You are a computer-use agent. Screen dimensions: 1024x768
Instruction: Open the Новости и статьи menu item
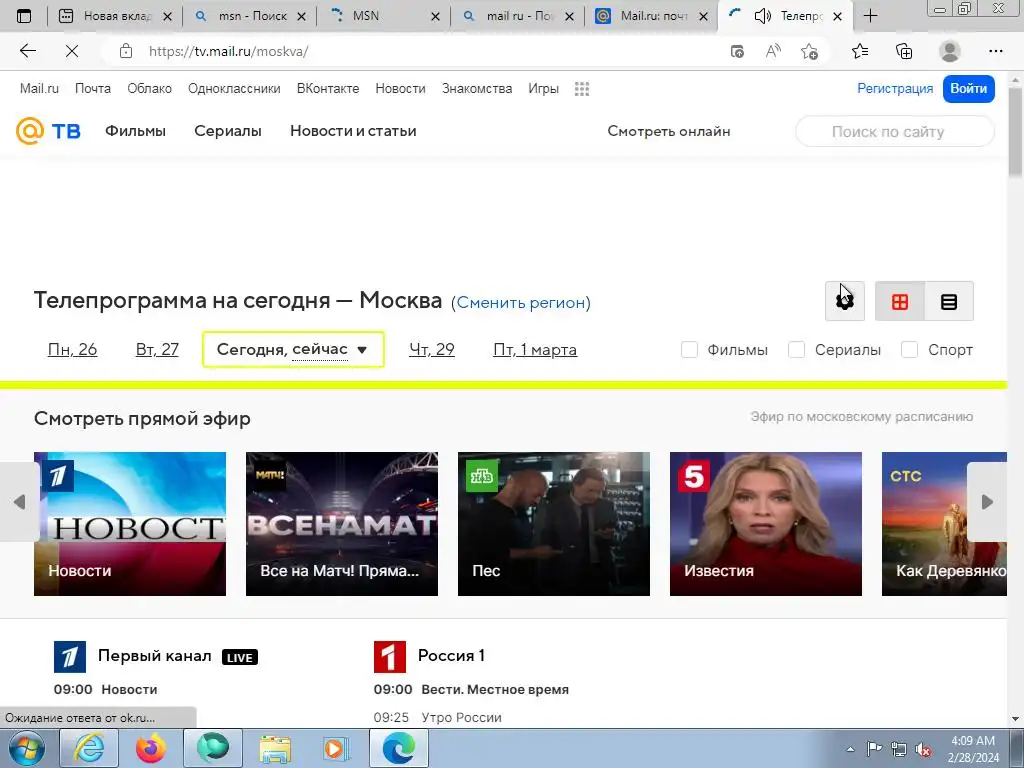tap(353, 131)
